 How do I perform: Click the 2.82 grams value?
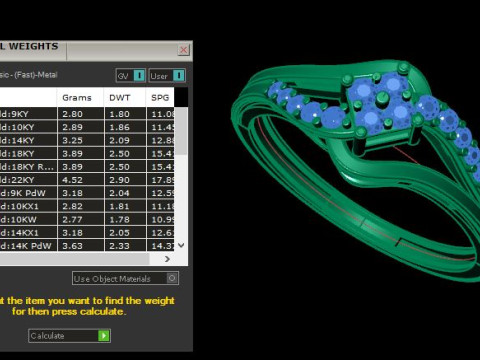tap(72, 206)
